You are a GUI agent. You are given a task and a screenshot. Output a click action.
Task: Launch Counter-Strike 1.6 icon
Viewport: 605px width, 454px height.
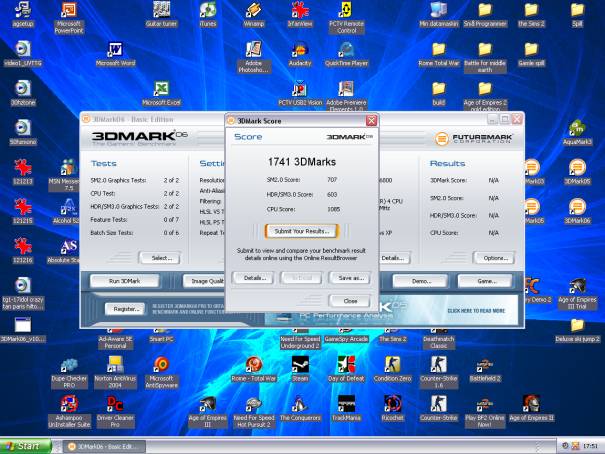[x=439, y=372]
